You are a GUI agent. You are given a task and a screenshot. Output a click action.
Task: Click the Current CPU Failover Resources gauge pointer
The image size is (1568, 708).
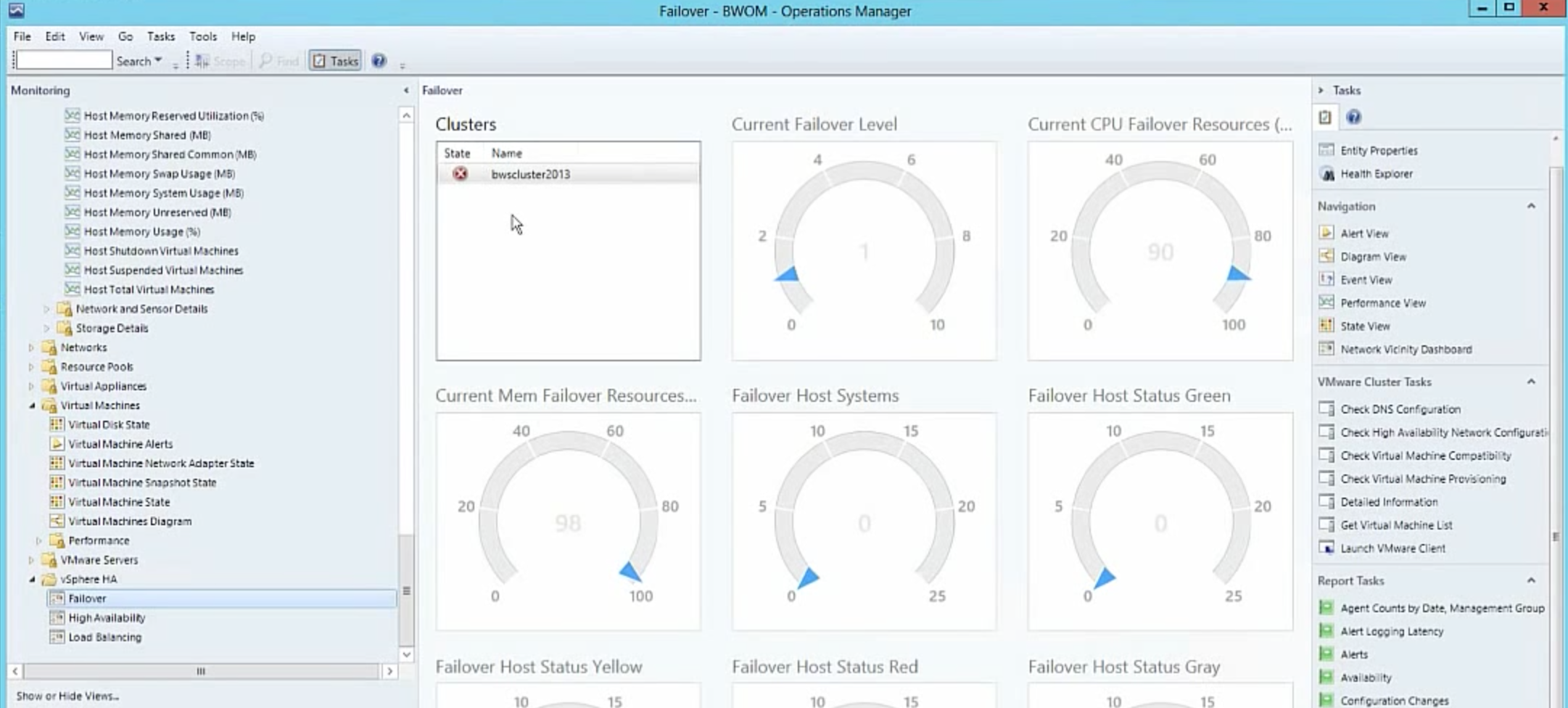(1238, 273)
